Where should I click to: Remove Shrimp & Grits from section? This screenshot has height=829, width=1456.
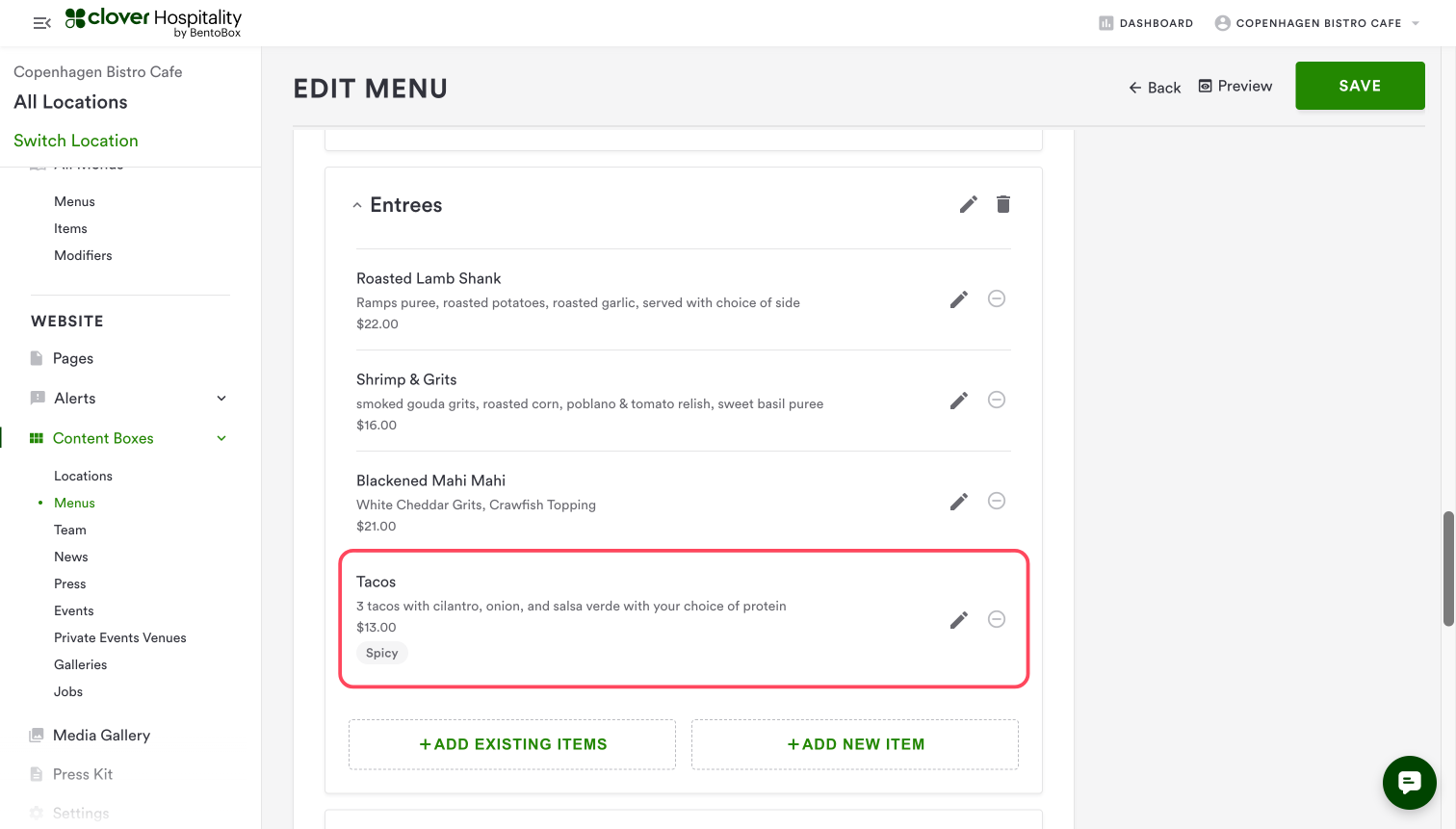(x=997, y=400)
